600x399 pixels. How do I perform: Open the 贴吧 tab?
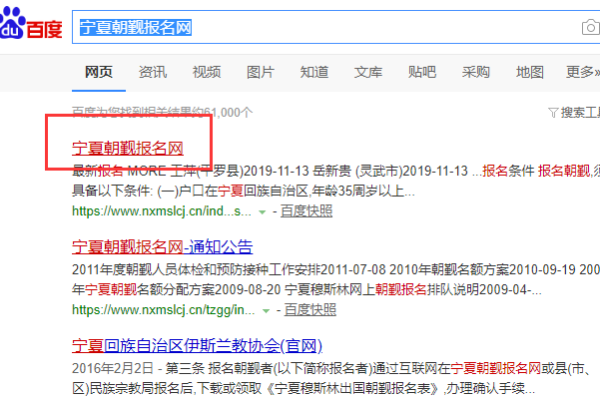click(x=422, y=72)
